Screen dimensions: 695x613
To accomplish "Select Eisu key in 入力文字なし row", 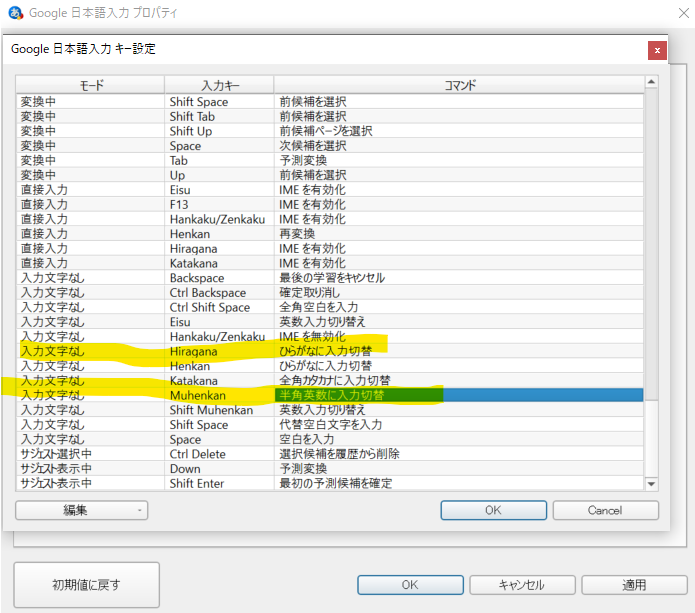I will pyautogui.click(x=219, y=322).
